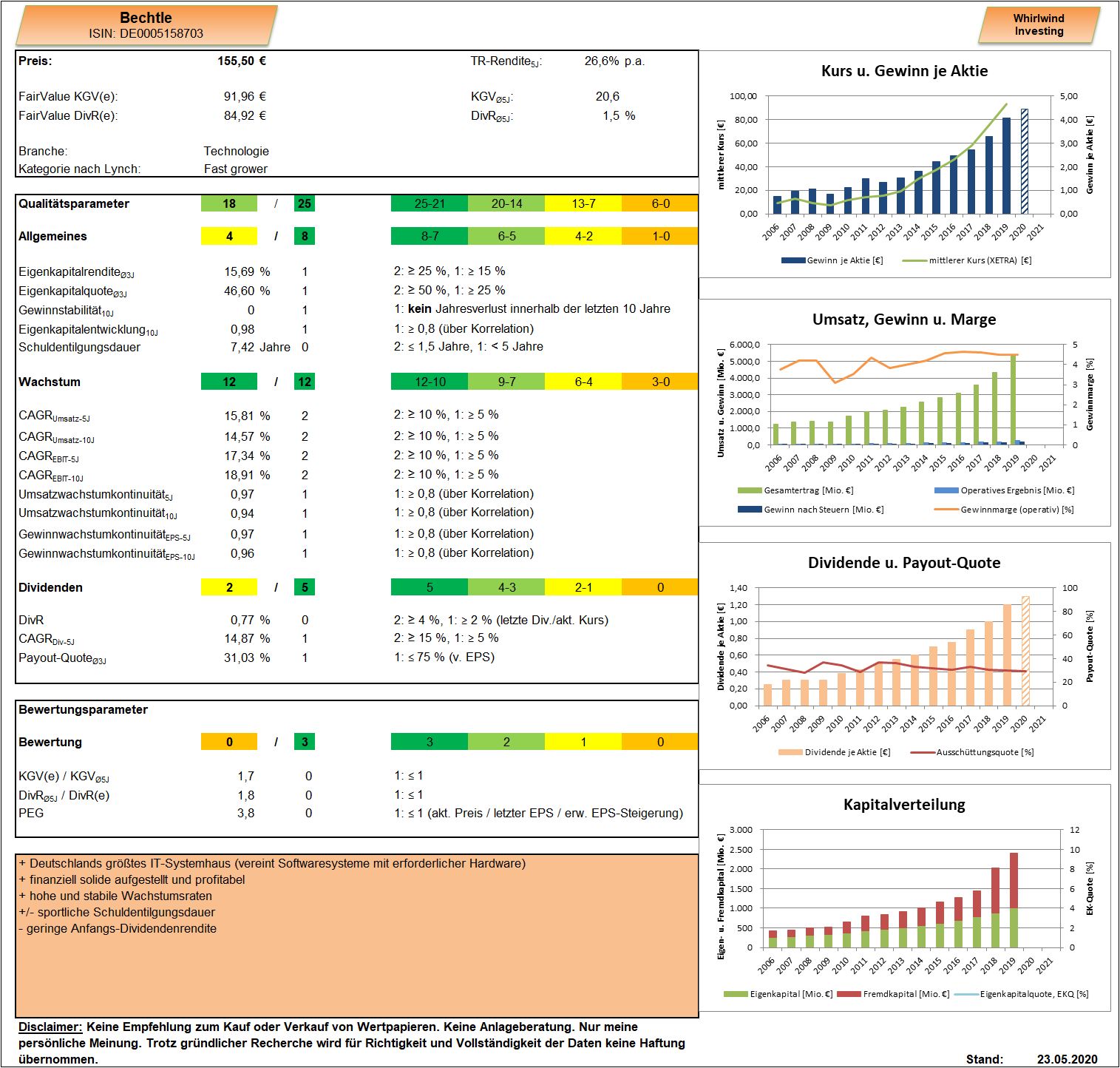The height and width of the screenshot is (1068, 1120).
Task: Click the 3-0 range cell
Action: click(x=660, y=382)
